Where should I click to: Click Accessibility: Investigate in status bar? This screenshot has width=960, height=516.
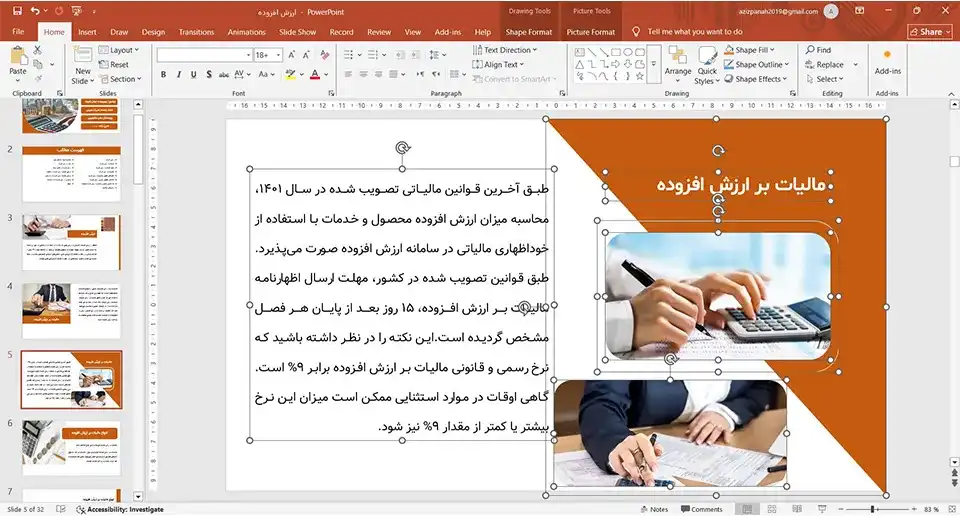pos(120,509)
